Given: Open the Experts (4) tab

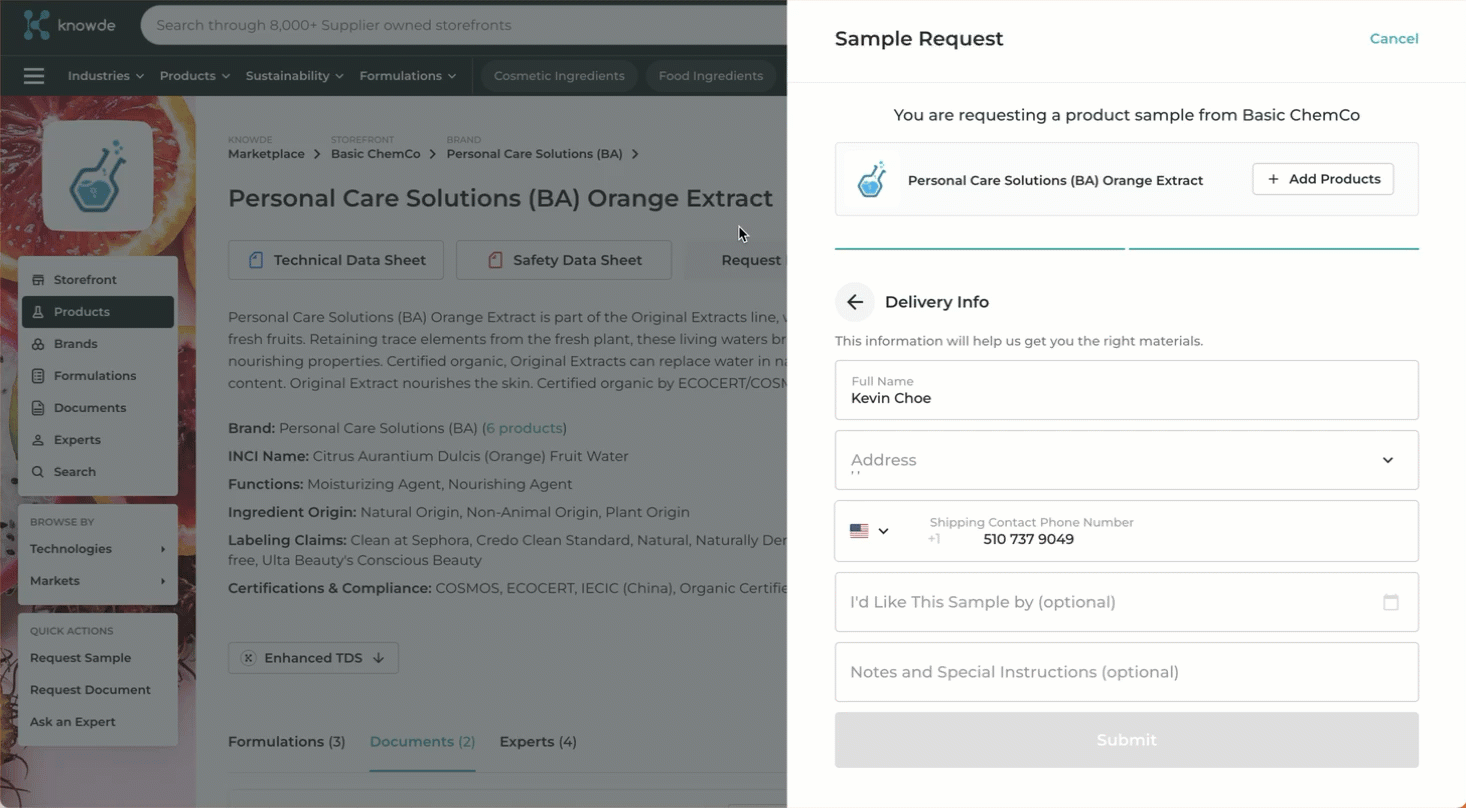Looking at the screenshot, I should point(538,742).
